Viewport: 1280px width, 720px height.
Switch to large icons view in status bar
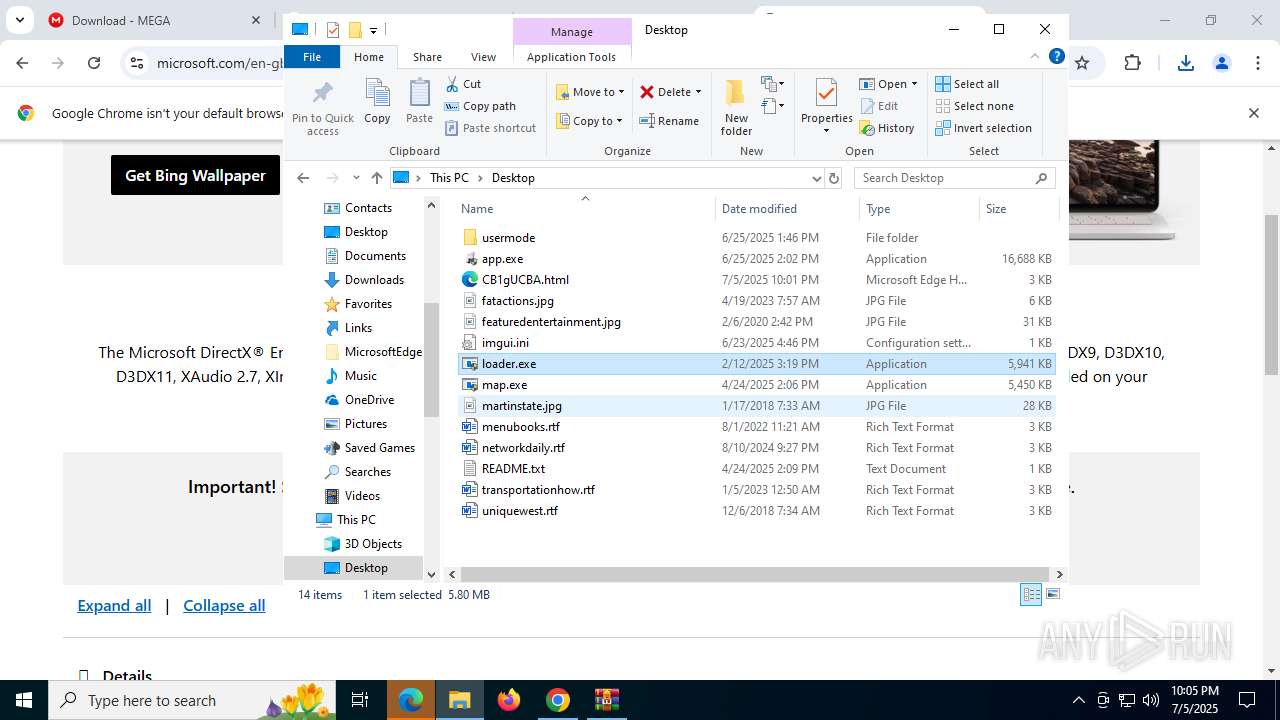pos(1052,595)
